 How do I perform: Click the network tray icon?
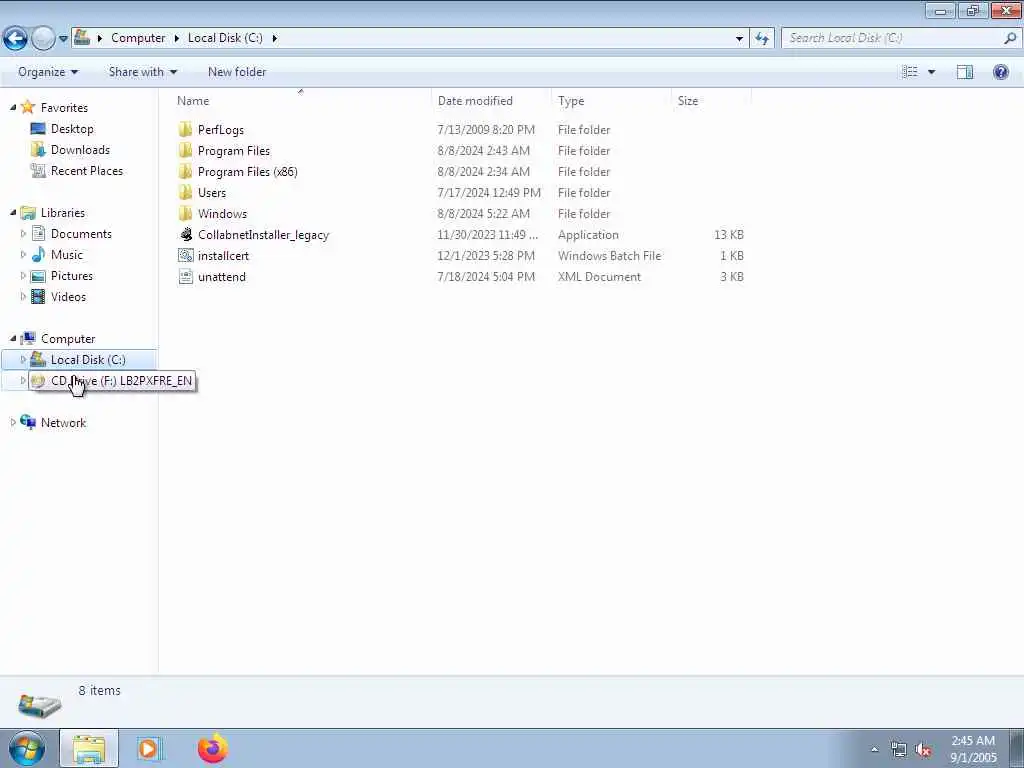pos(899,750)
